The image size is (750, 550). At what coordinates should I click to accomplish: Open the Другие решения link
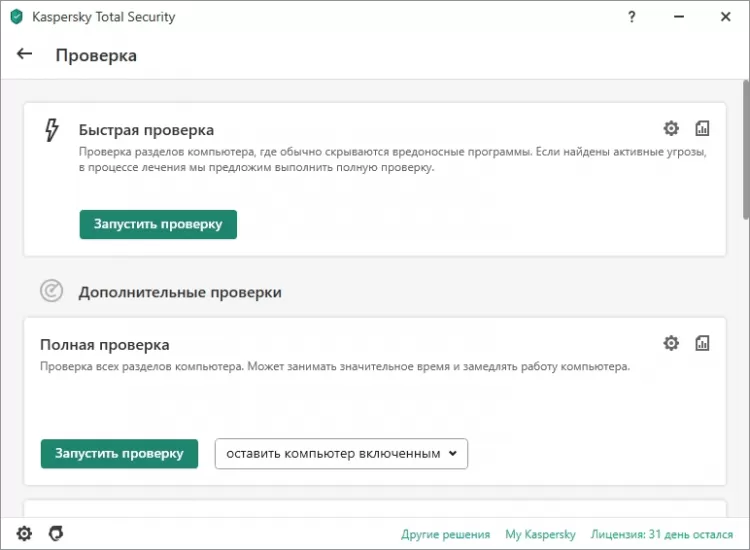(445, 535)
